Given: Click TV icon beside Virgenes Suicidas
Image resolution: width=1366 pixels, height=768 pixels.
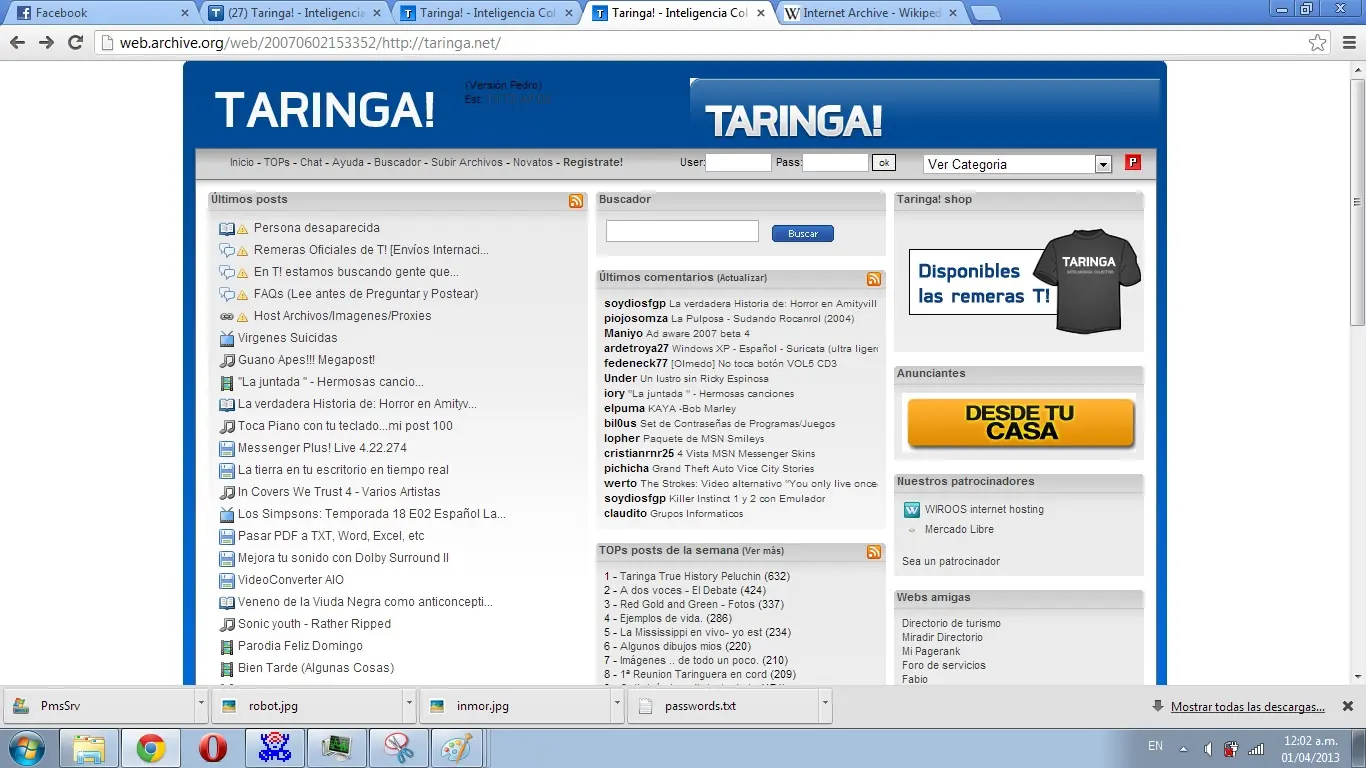Looking at the screenshot, I should pyautogui.click(x=227, y=338).
